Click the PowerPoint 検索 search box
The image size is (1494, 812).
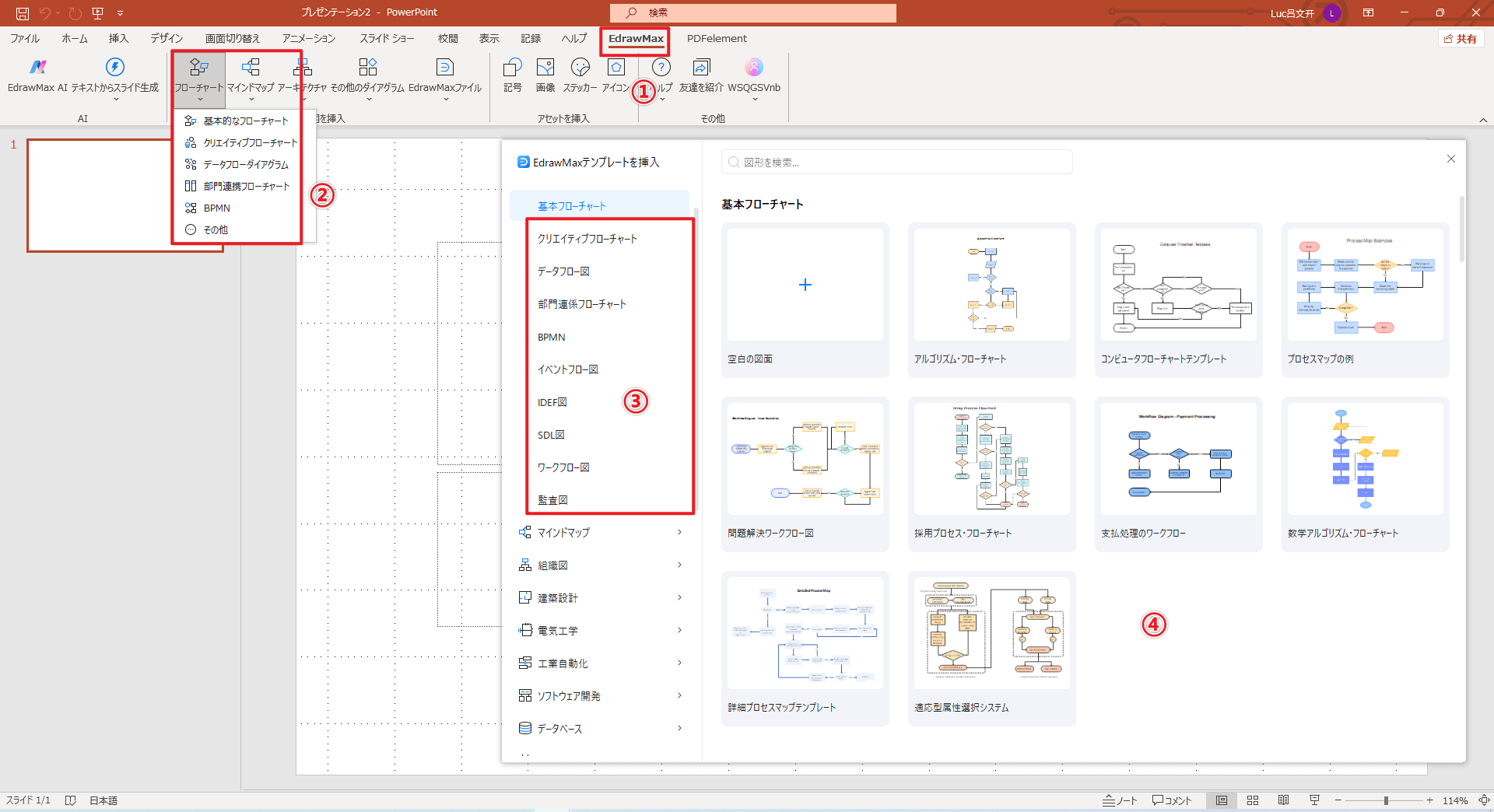coord(753,13)
